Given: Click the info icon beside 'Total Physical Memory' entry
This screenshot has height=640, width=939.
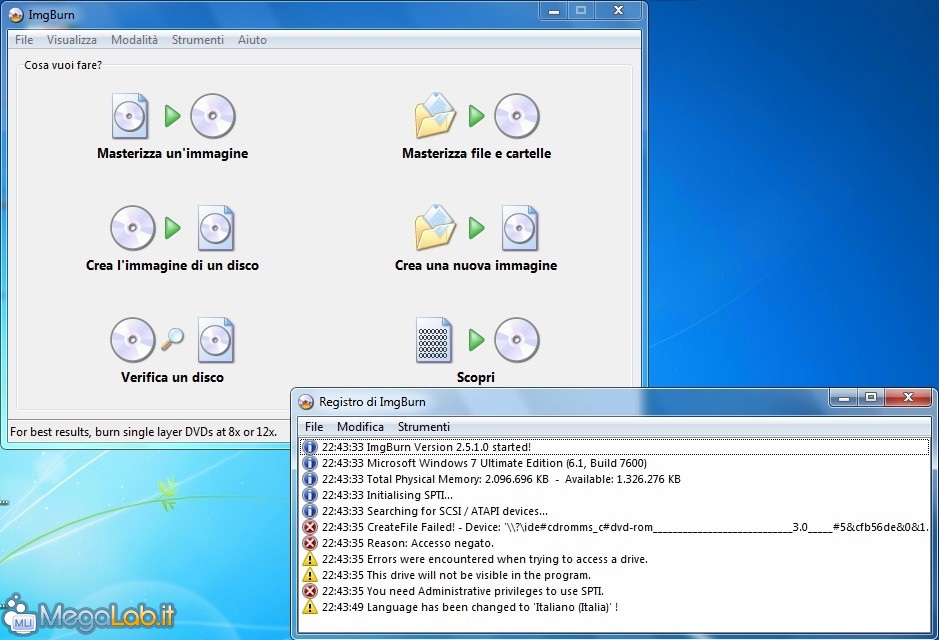Looking at the screenshot, I should (310, 479).
